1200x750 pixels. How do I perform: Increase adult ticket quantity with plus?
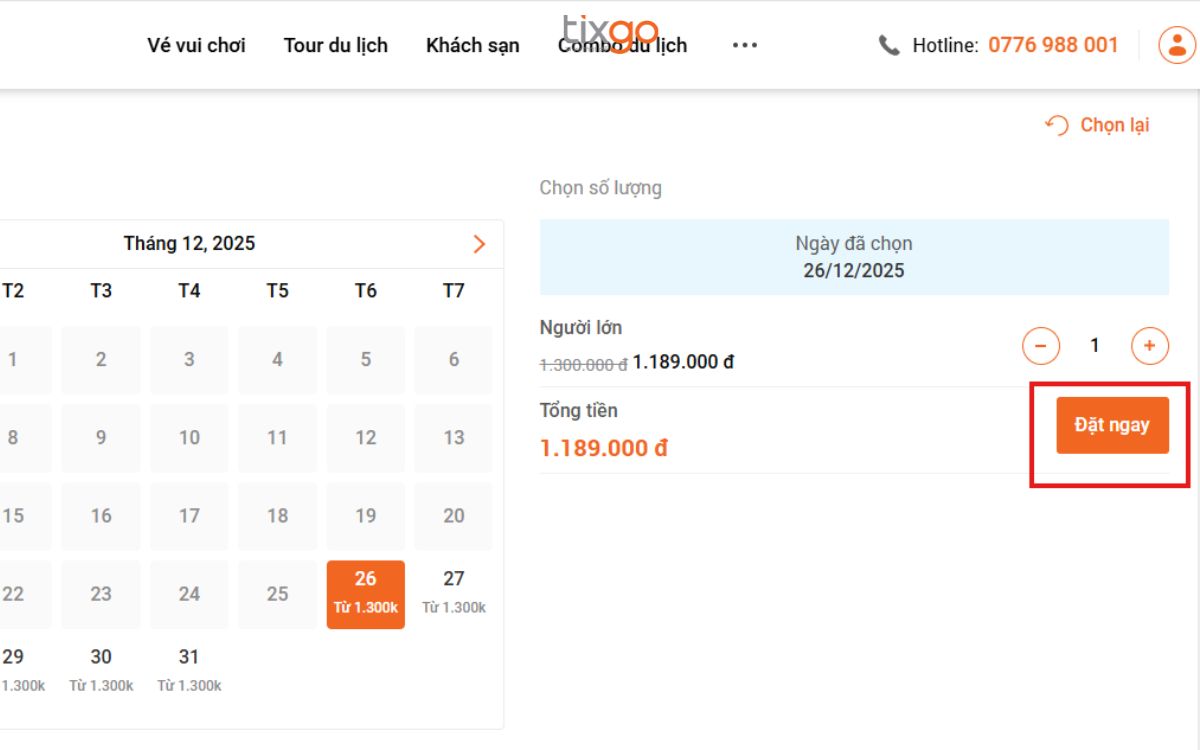1149,346
